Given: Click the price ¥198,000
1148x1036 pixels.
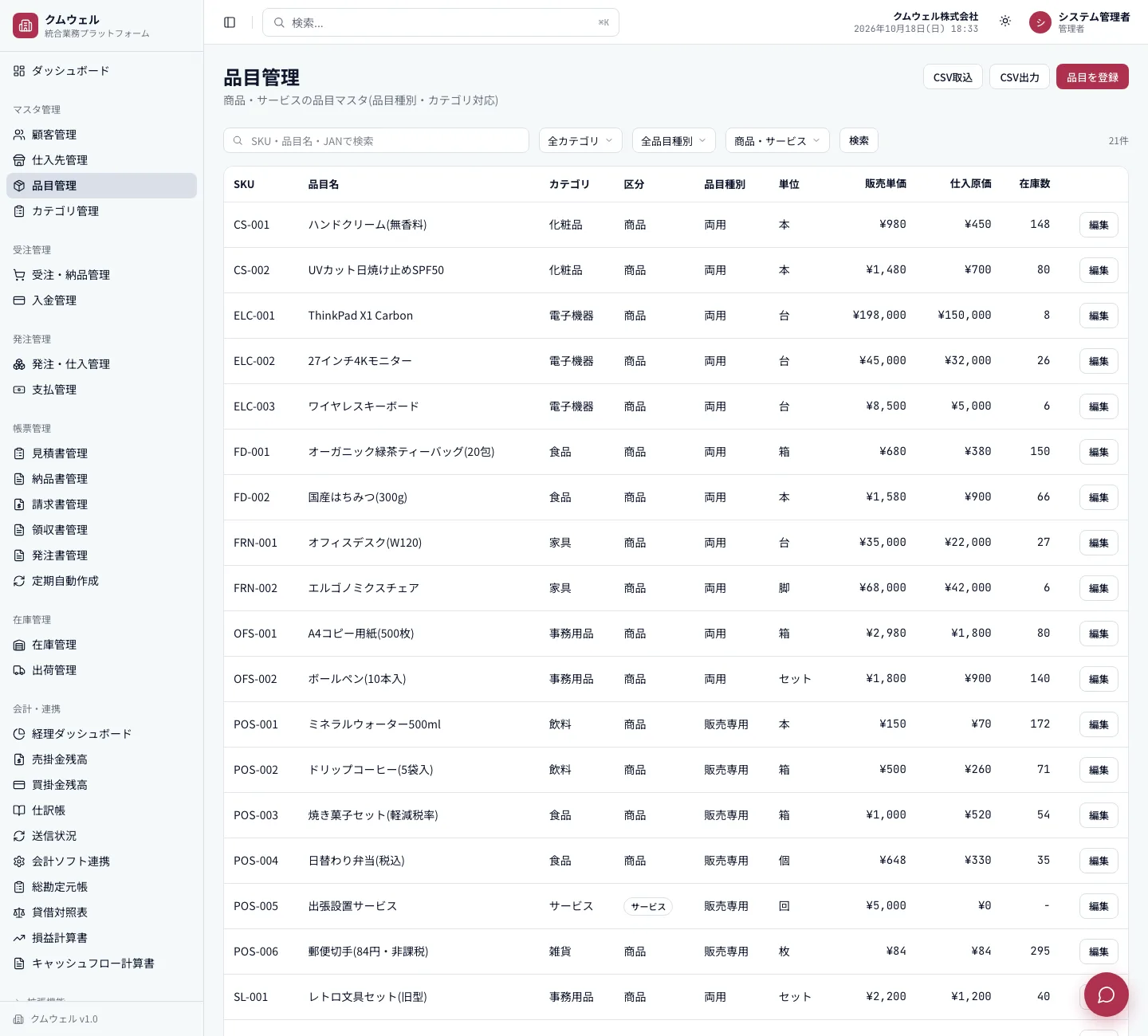Looking at the screenshot, I should point(879,315).
